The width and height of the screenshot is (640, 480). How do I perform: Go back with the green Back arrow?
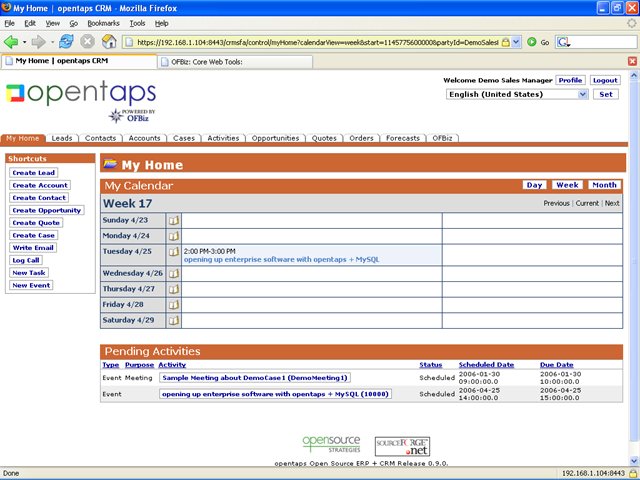11,42
